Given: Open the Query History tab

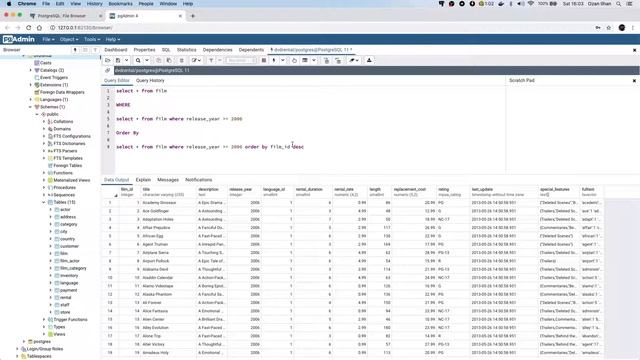Looking at the screenshot, I should point(150,80).
